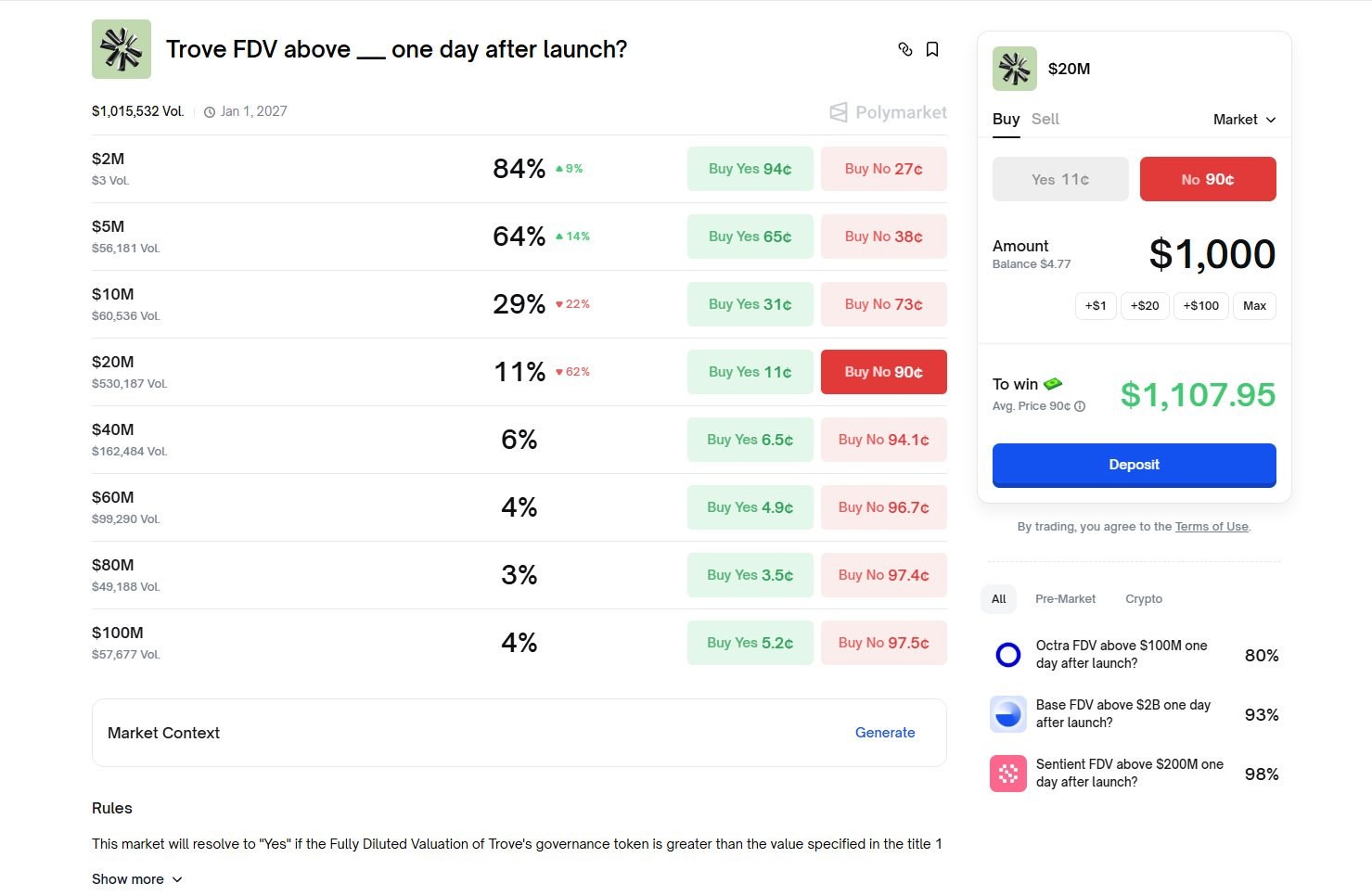Select the Yes 11¢ outcome
Viewport: 1372px width, 896px height.
click(1060, 179)
